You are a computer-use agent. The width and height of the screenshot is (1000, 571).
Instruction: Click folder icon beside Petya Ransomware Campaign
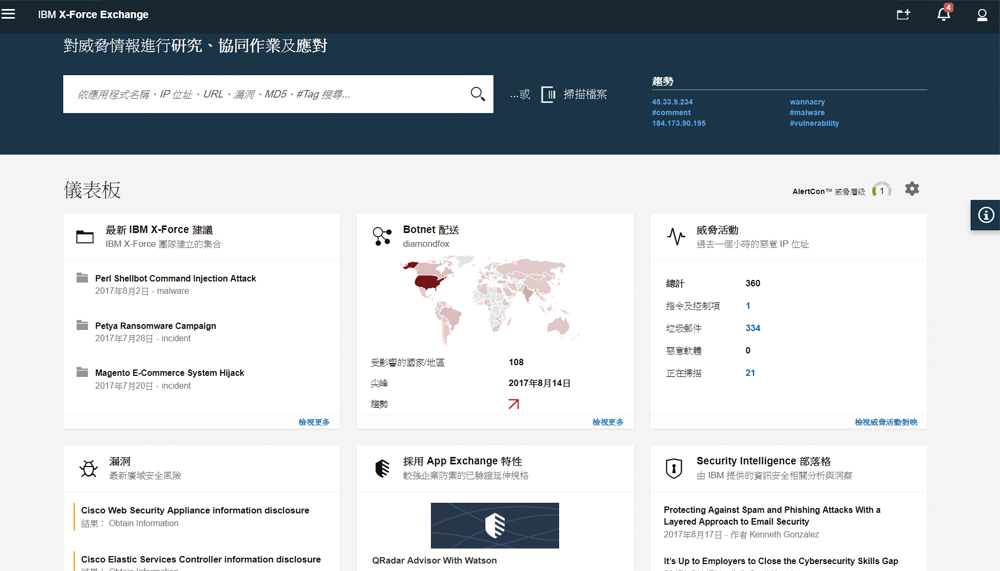(x=82, y=325)
